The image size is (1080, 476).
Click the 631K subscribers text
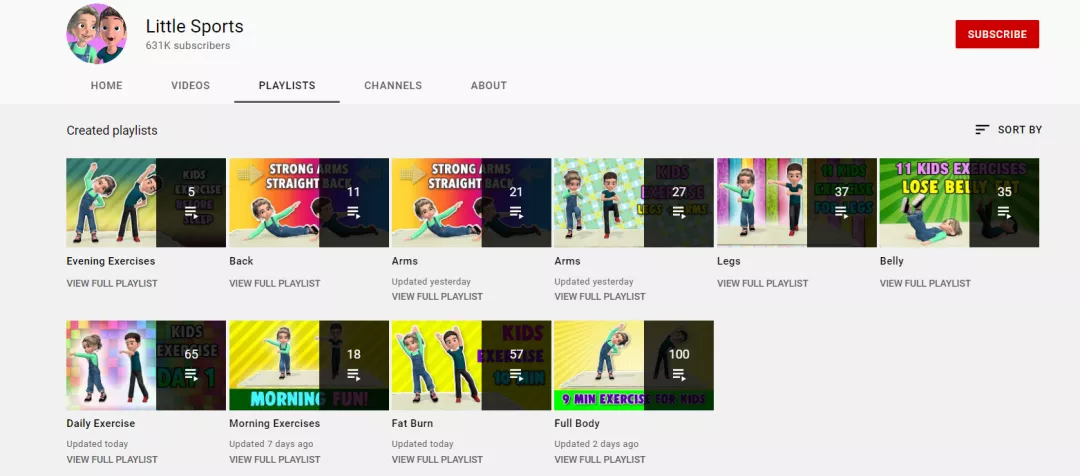click(x=187, y=45)
